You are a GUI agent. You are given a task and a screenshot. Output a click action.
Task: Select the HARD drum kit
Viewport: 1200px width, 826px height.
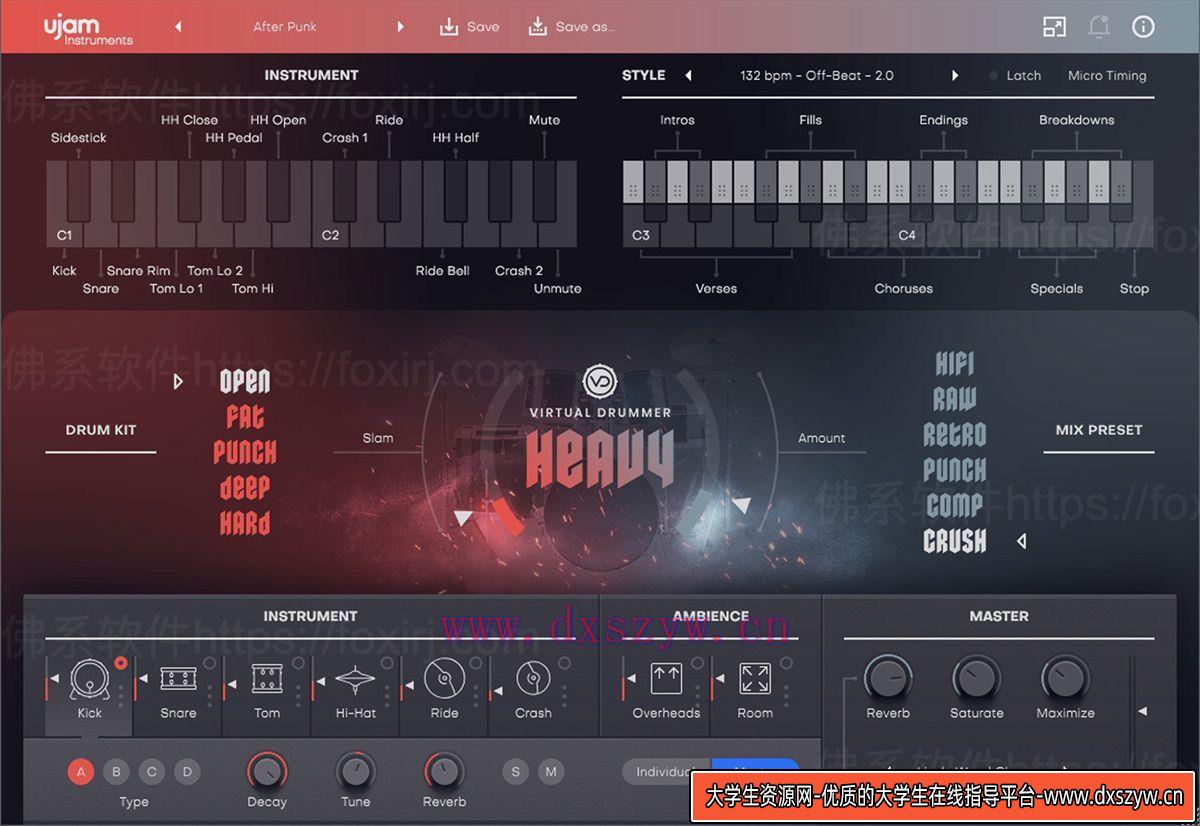245,522
